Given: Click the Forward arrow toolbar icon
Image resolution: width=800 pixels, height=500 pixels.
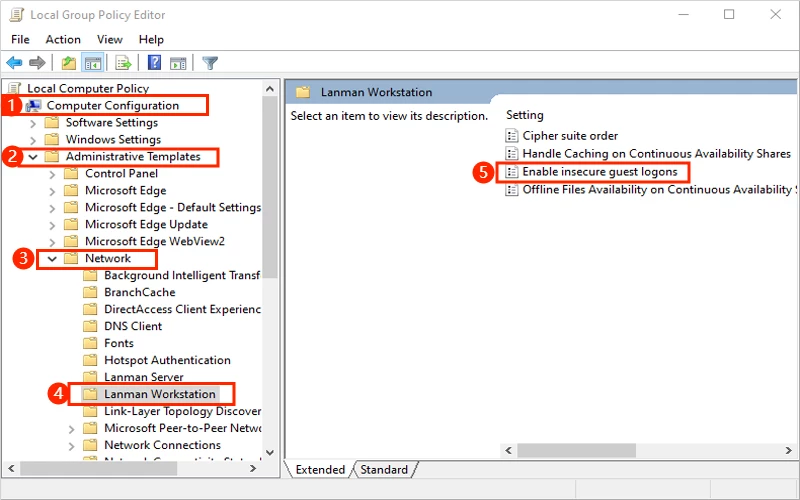Looking at the screenshot, I should pos(37,63).
